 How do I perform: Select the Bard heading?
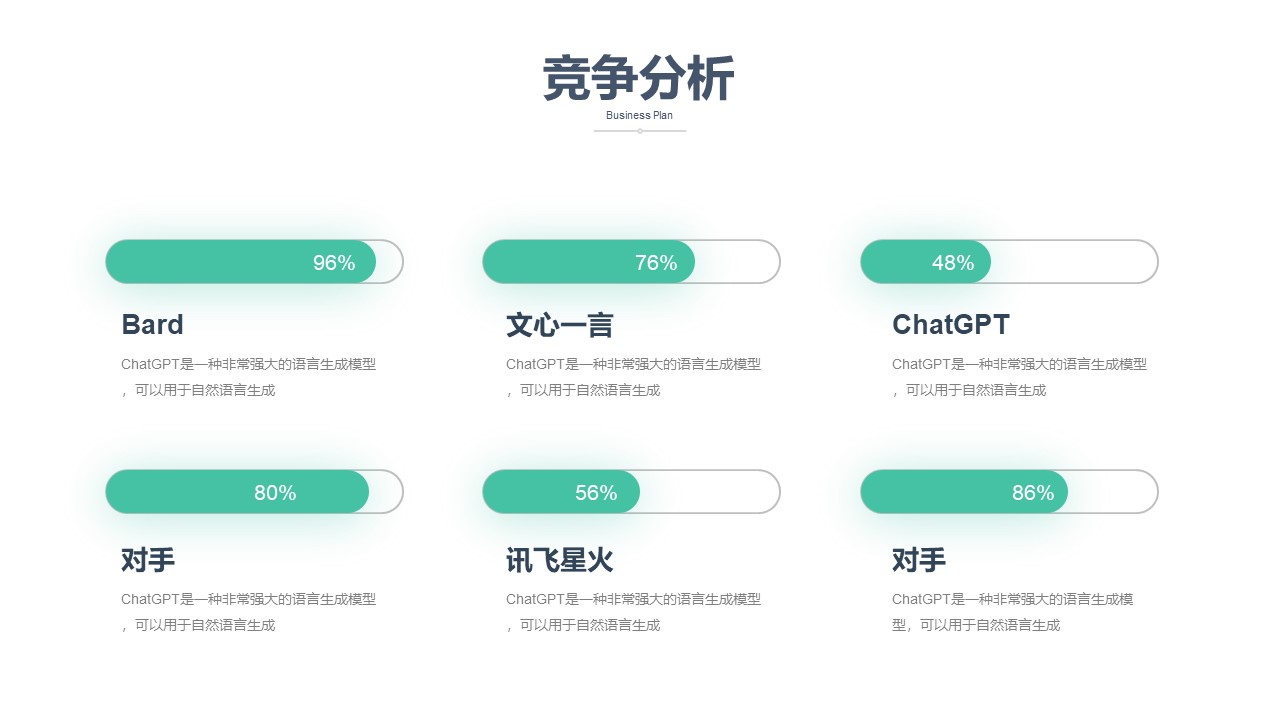[x=152, y=325]
